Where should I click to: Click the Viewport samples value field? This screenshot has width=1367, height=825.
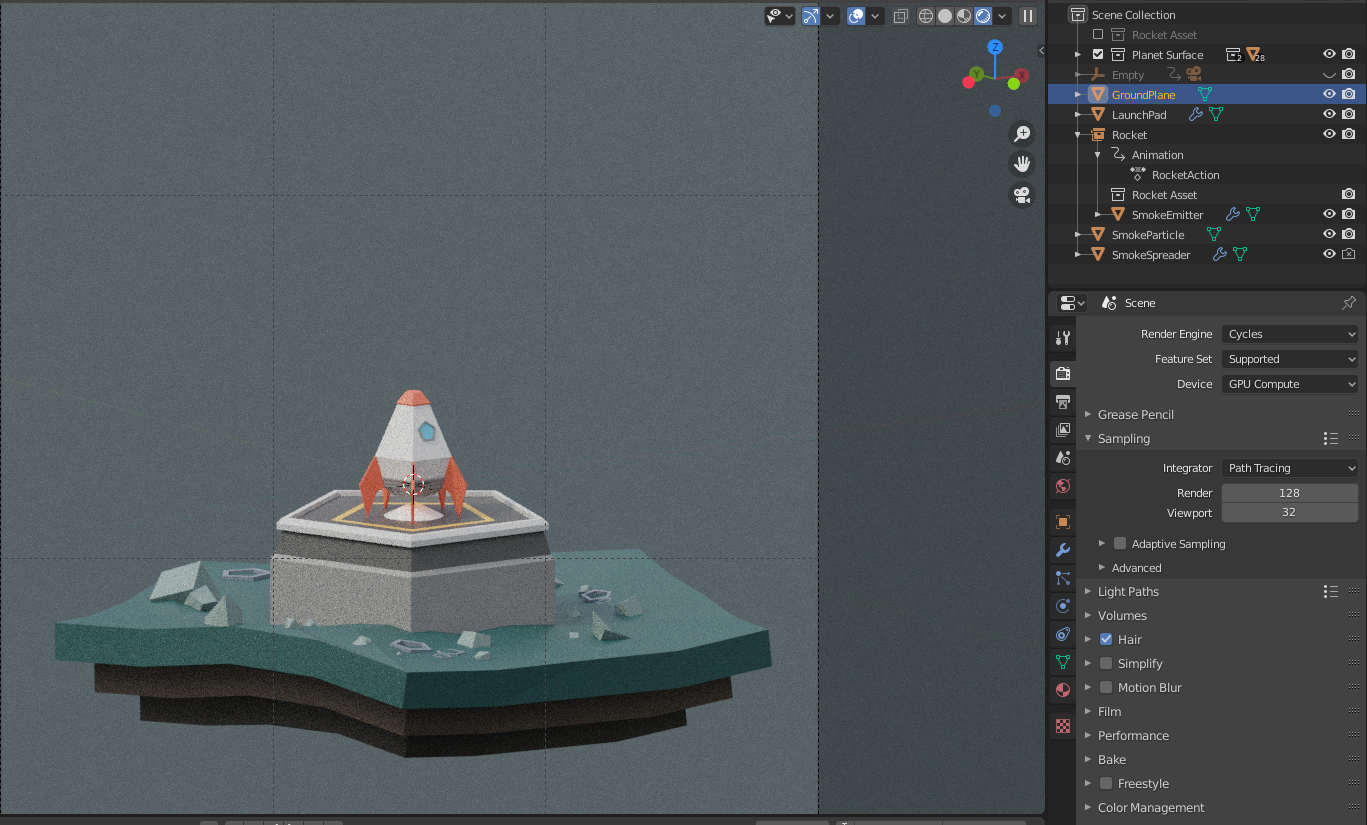coord(1289,512)
